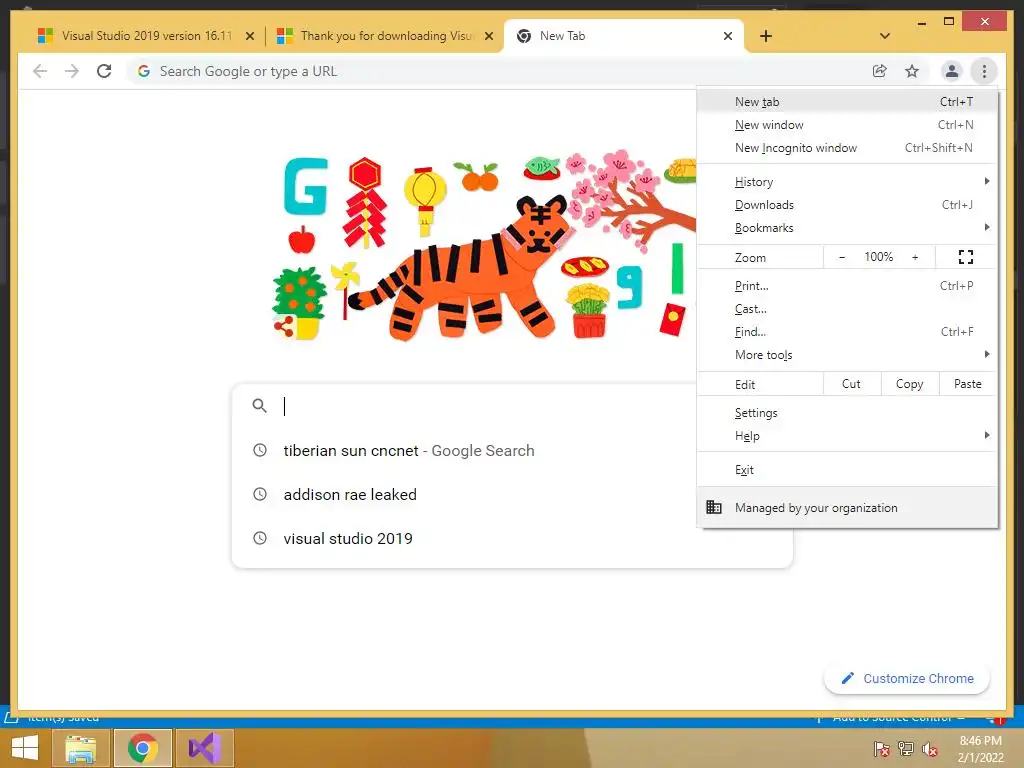Image resolution: width=1024 pixels, height=768 pixels.
Task: Click the magnifier icon in search box
Action: pos(259,406)
